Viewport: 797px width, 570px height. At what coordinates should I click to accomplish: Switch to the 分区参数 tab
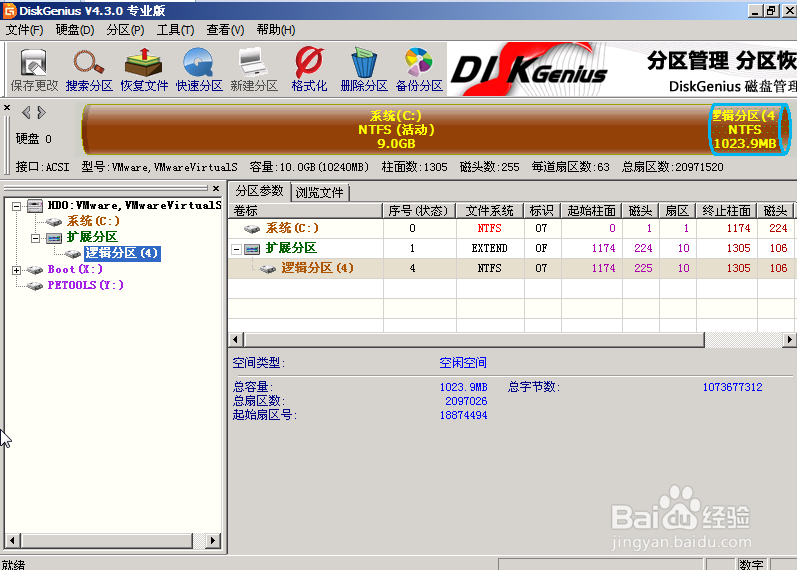tap(259, 191)
